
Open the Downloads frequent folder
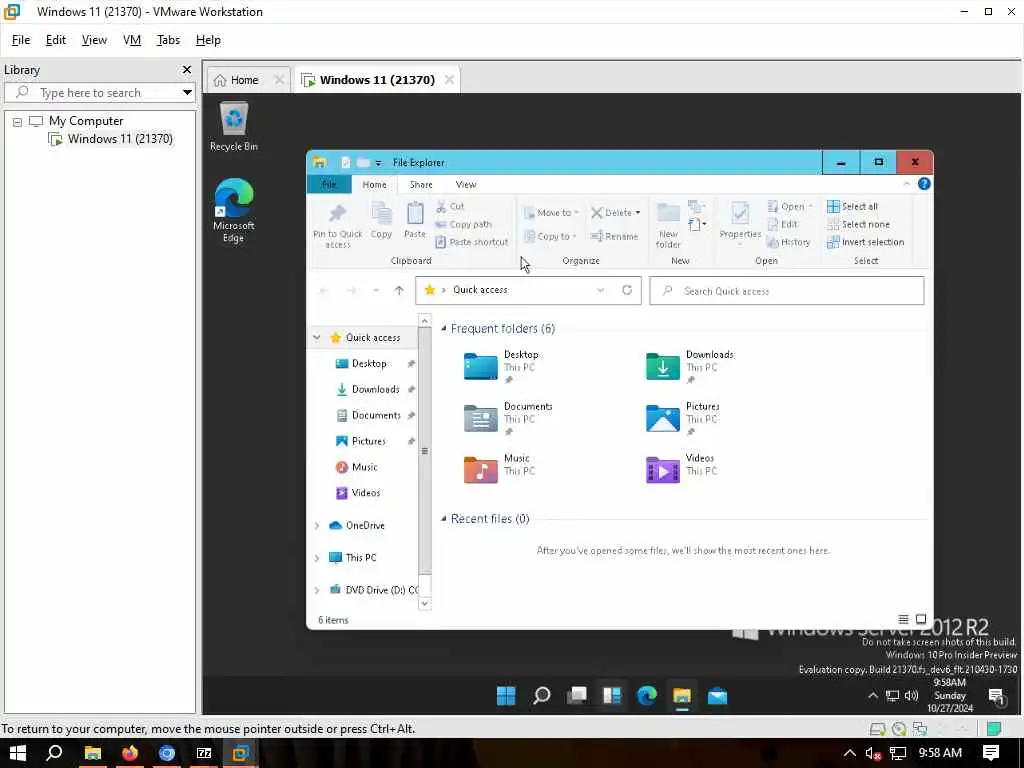tap(690, 366)
